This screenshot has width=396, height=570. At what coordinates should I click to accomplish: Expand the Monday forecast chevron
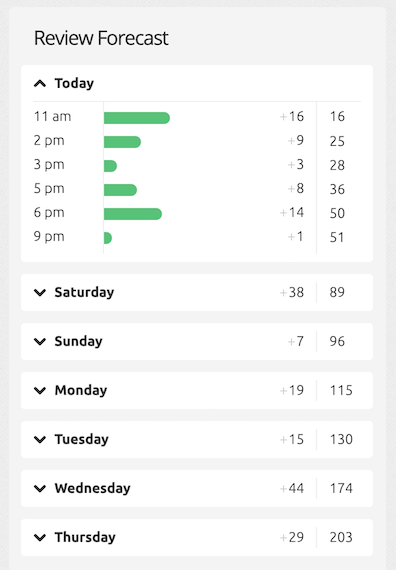coord(40,390)
